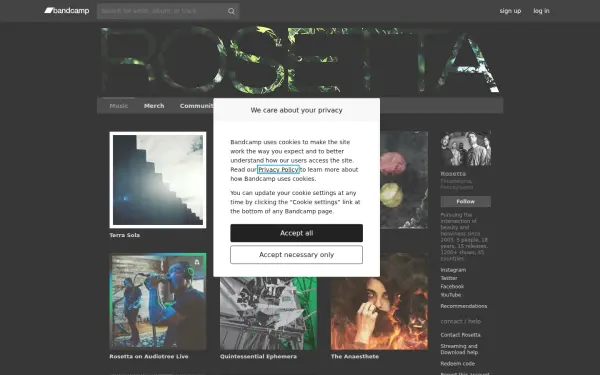
Task: Open Rosetta on Audiotree Live cover
Action: [x=158, y=301]
